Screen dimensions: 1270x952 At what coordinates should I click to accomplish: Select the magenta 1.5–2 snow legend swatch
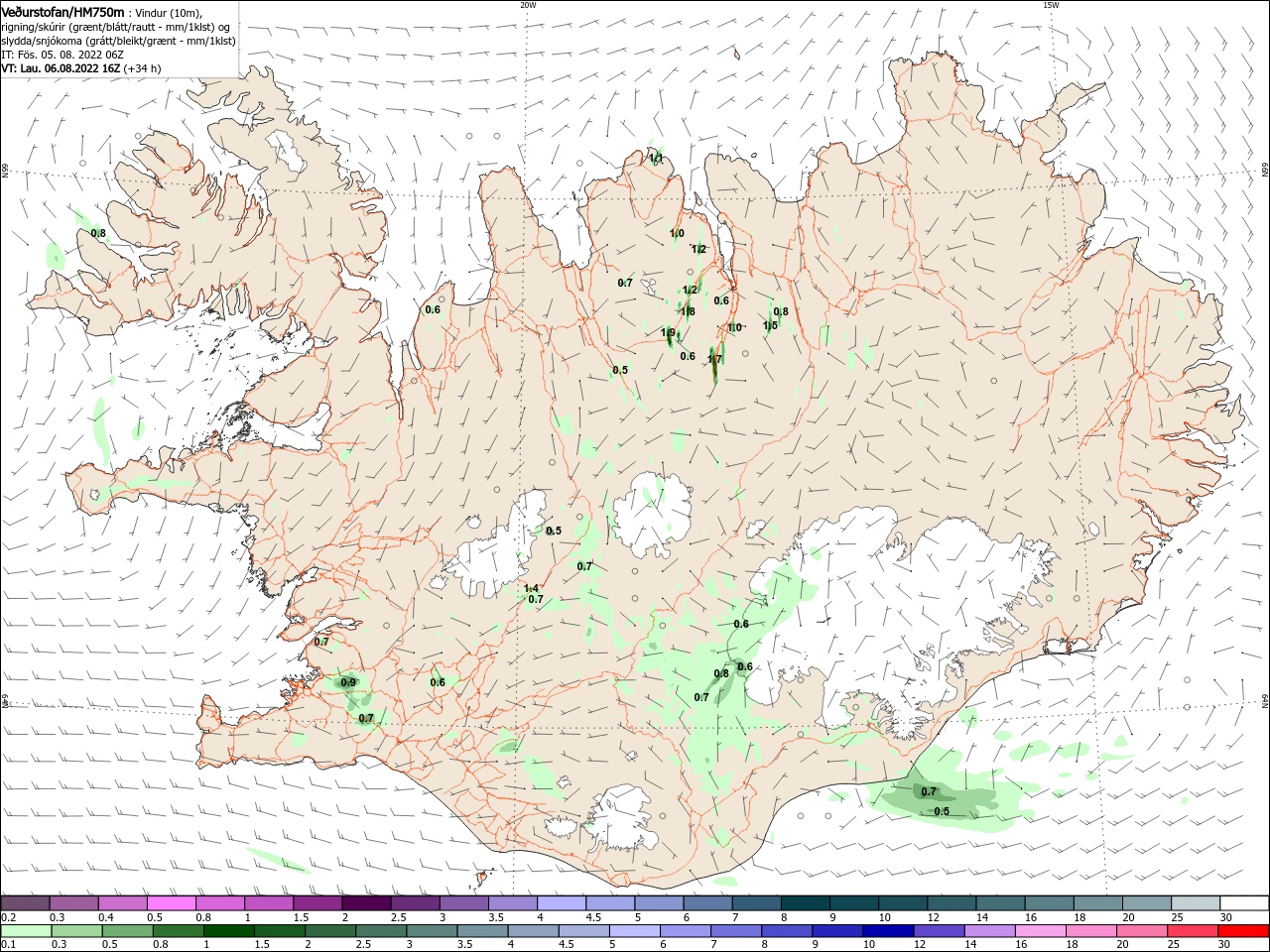(317, 903)
